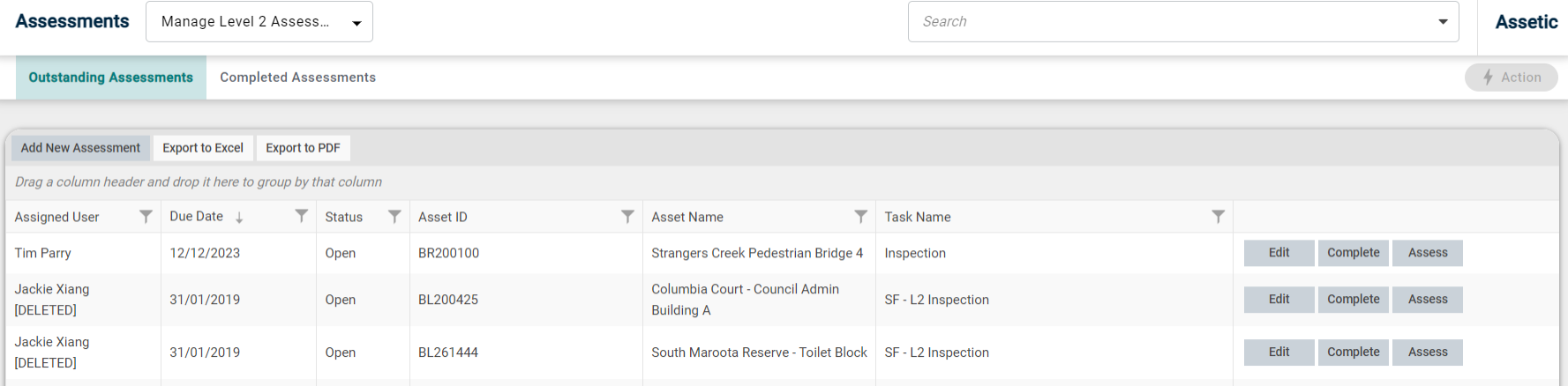Select the Outstanding Assessments tab
1568x386 pixels.
[x=111, y=78]
